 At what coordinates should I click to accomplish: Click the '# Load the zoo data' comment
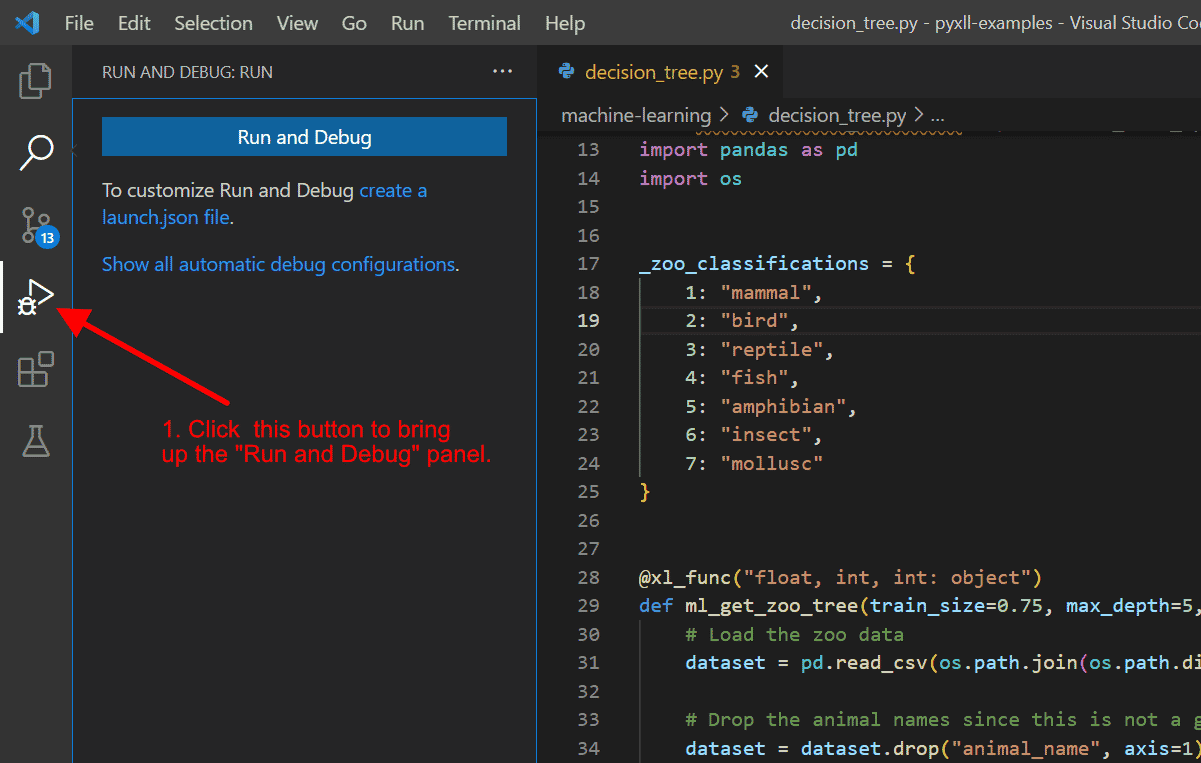[795, 635]
